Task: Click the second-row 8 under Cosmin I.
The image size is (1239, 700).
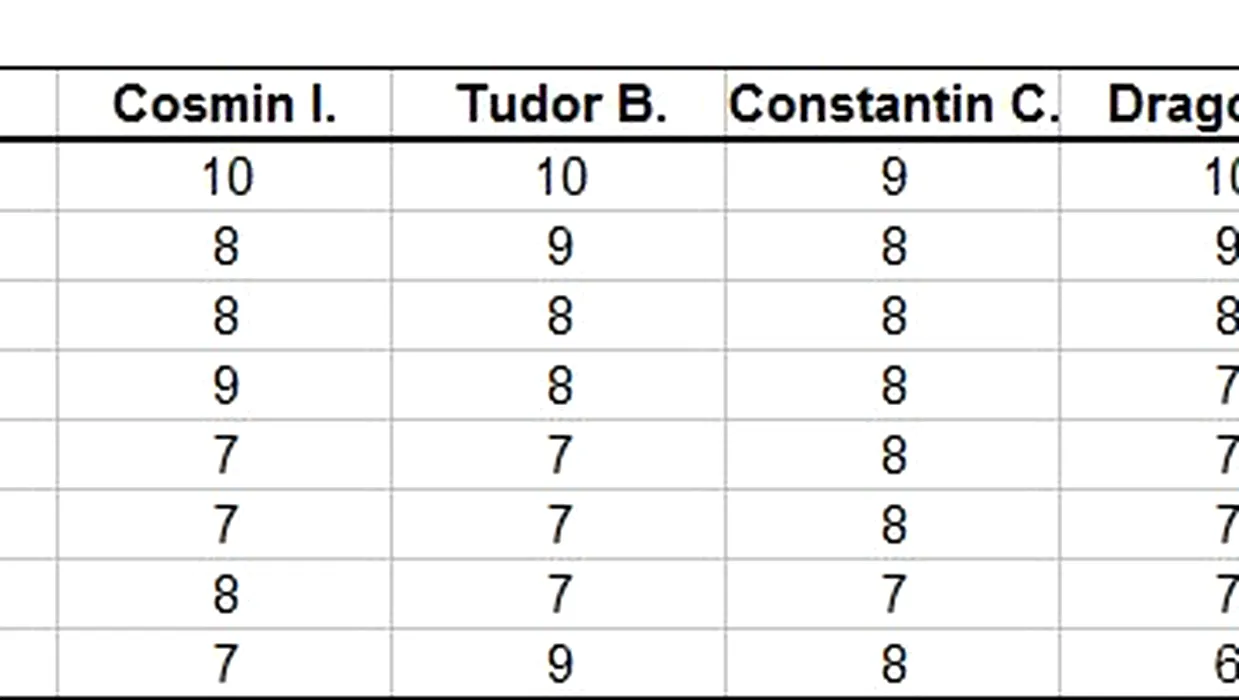Action: (x=224, y=246)
